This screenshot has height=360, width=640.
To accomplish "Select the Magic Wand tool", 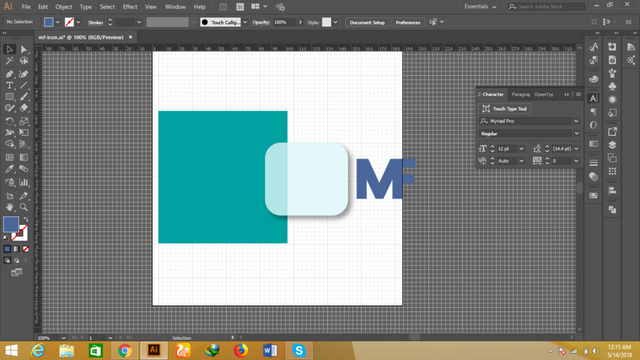I will point(9,61).
